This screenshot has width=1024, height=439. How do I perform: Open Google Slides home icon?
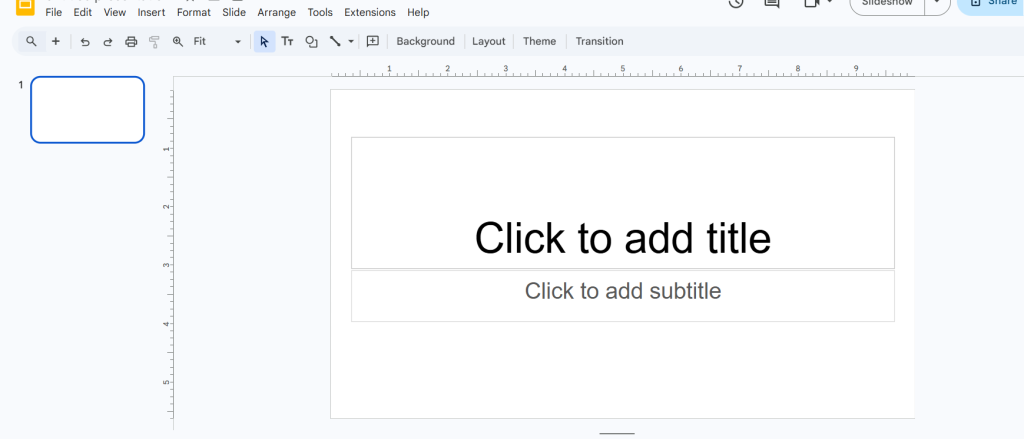[x=25, y=7]
